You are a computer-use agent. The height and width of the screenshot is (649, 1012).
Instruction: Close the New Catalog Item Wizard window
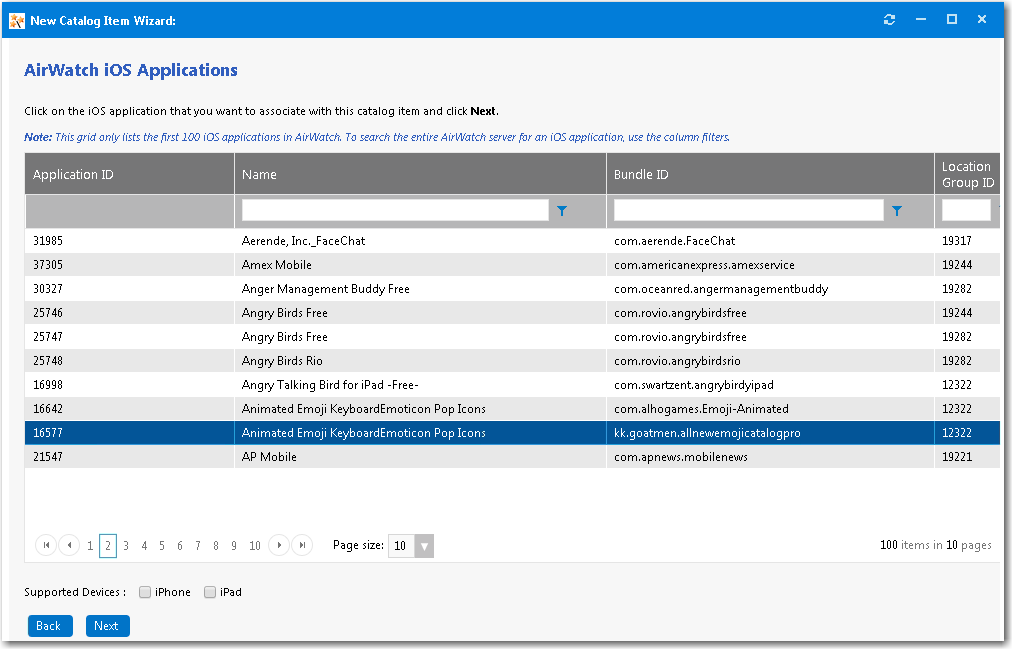pyautogui.click(x=982, y=19)
